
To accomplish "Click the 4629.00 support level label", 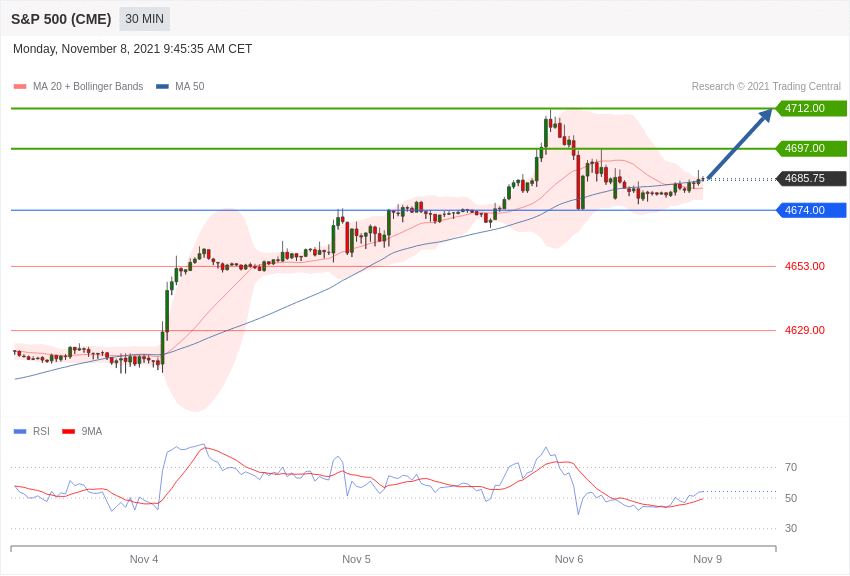I will tap(804, 330).
